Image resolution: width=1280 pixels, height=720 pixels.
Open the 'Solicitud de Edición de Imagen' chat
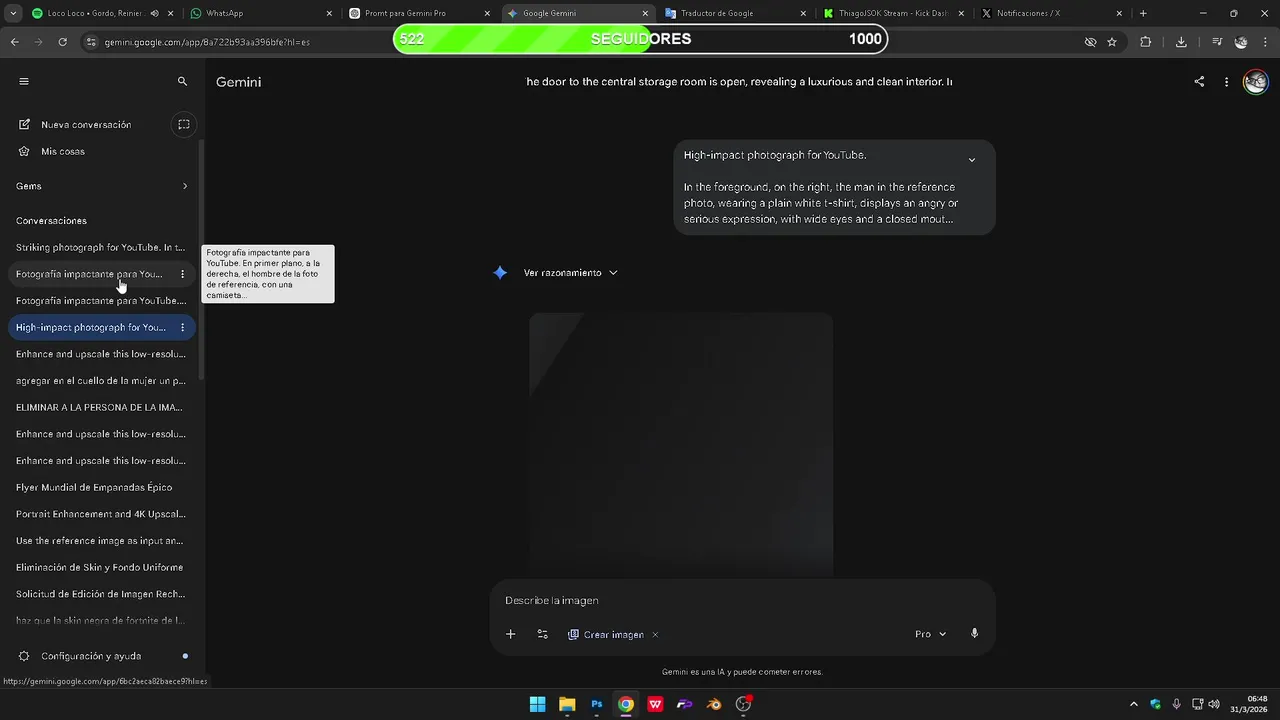pos(100,594)
